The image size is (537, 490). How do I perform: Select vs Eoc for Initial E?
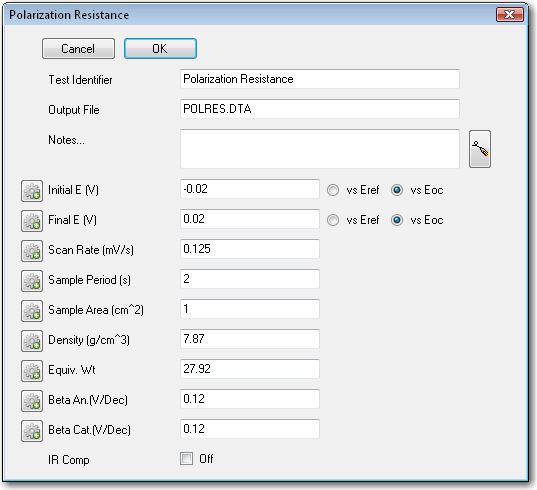coord(397,190)
